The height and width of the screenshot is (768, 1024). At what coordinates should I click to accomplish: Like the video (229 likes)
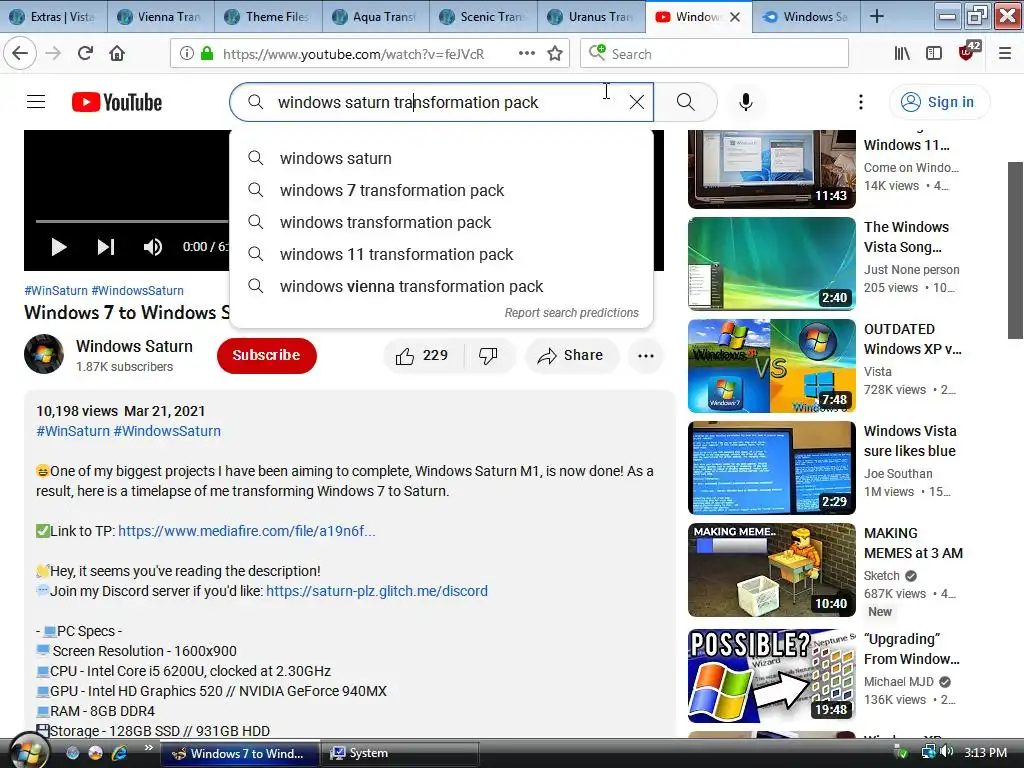(423, 355)
